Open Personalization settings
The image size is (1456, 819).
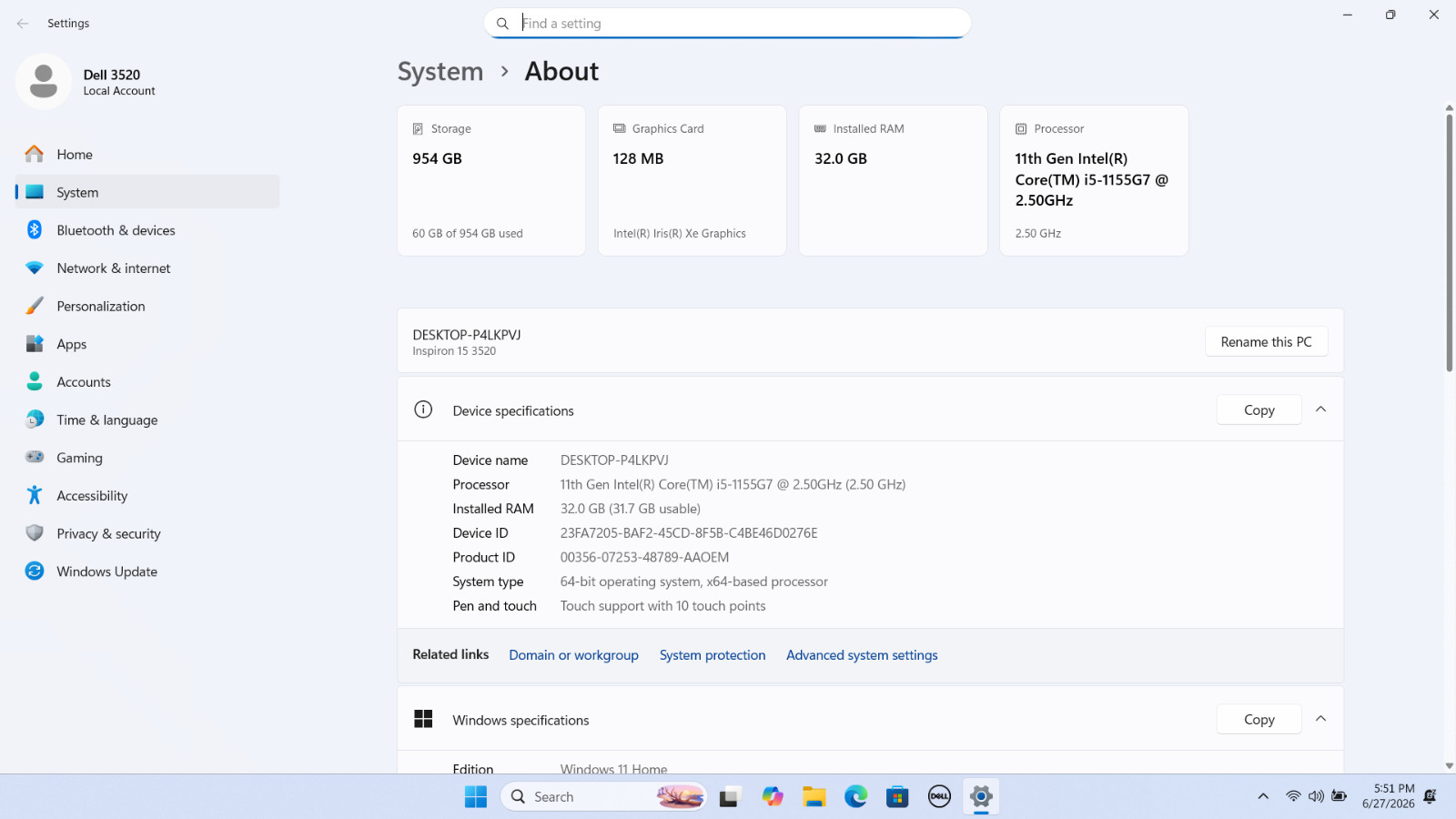pos(147,307)
